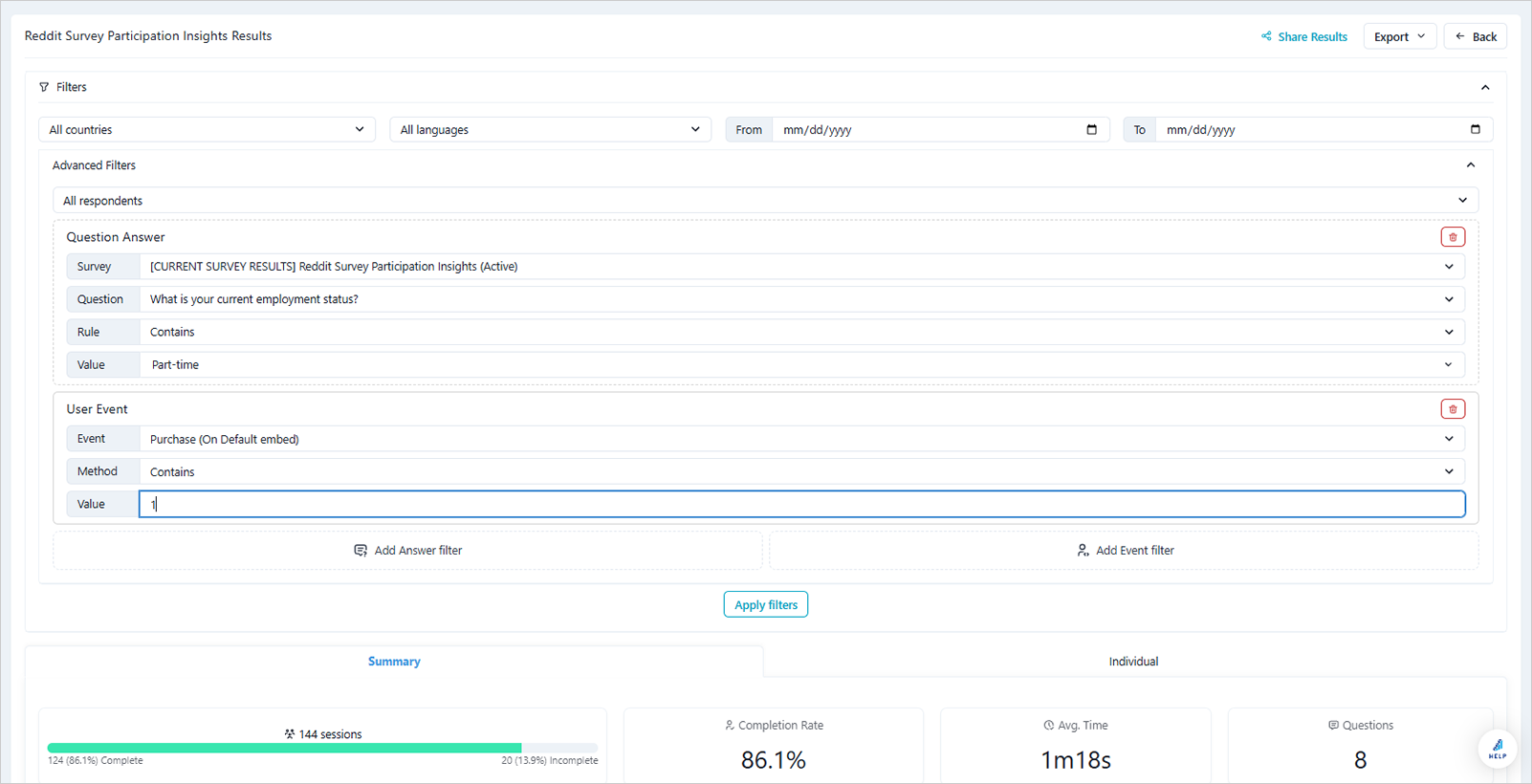The height and width of the screenshot is (784, 1532).
Task: Click the '20 (13.9%) Incomplete' text
Action: 550,761
